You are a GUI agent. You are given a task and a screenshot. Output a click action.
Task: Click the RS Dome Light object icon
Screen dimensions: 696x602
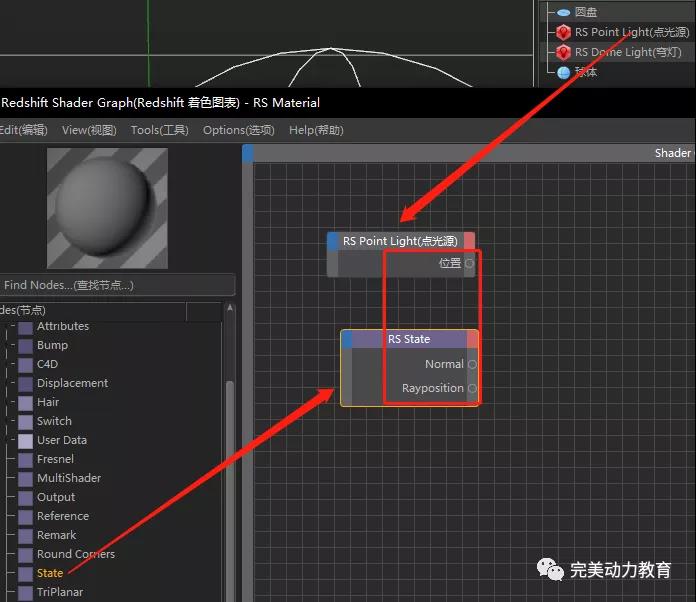click(564, 52)
